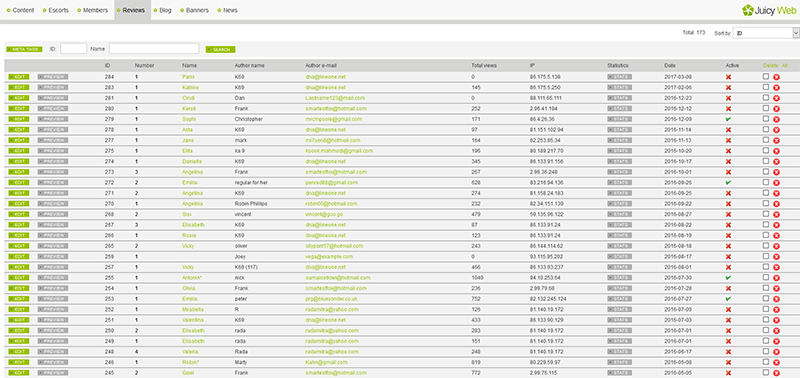800x378 pixels.
Task: Edit review 284 for Paris
Action: click(x=18, y=77)
